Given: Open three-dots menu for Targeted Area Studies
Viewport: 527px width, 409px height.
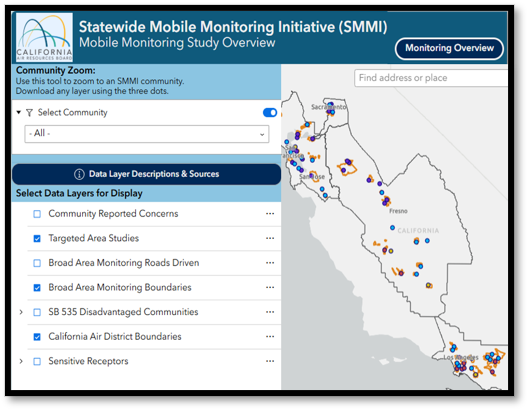Looking at the screenshot, I should click(270, 238).
